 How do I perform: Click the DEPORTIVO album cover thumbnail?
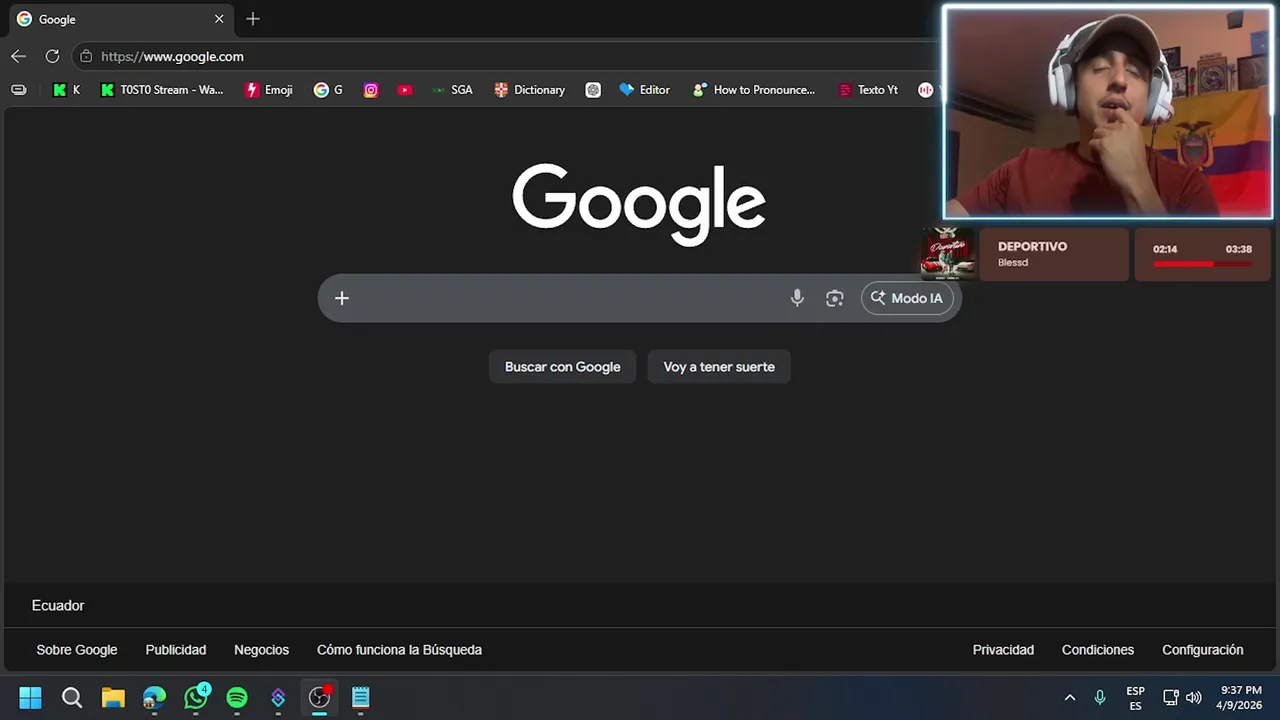(x=948, y=254)
